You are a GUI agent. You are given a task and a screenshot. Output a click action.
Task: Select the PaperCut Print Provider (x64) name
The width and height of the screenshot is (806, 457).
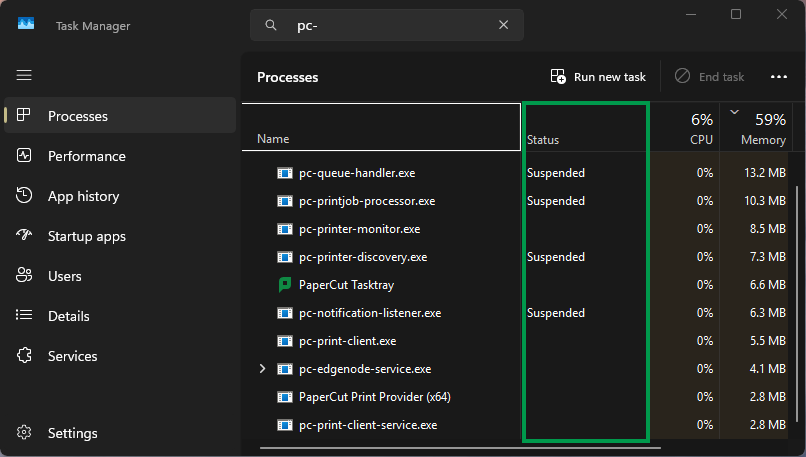tap(375, 397)
